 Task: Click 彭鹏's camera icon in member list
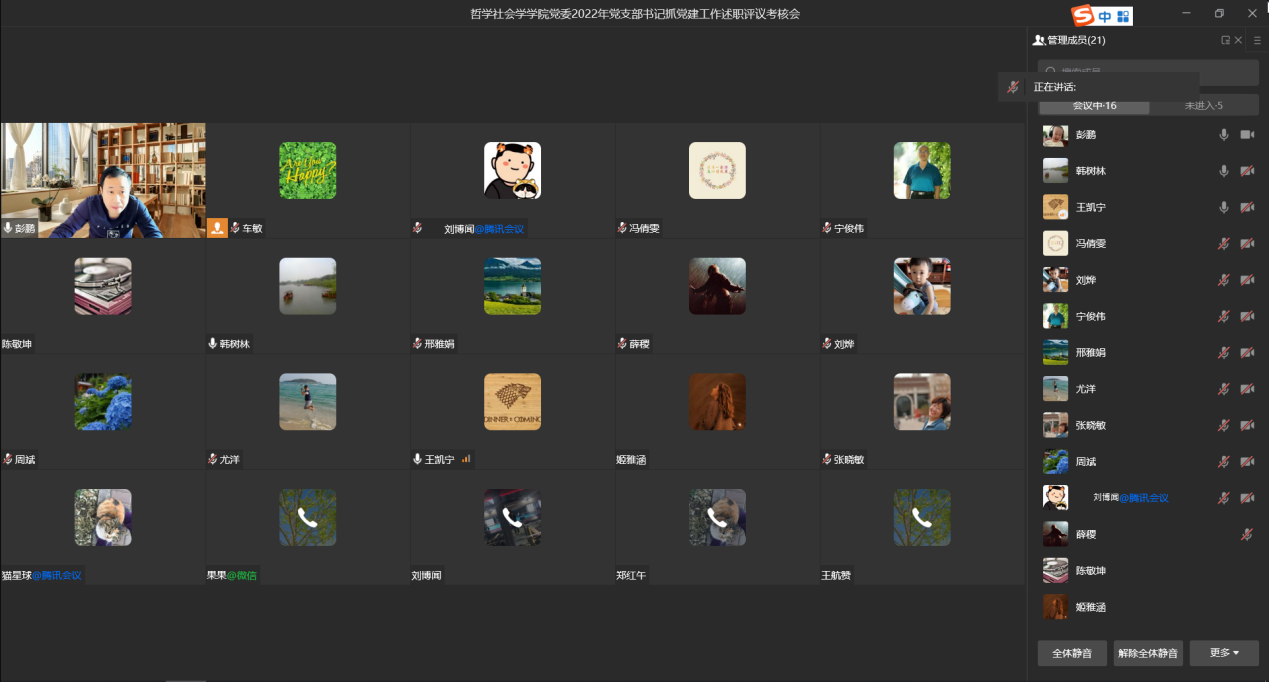click(1247, 135)
